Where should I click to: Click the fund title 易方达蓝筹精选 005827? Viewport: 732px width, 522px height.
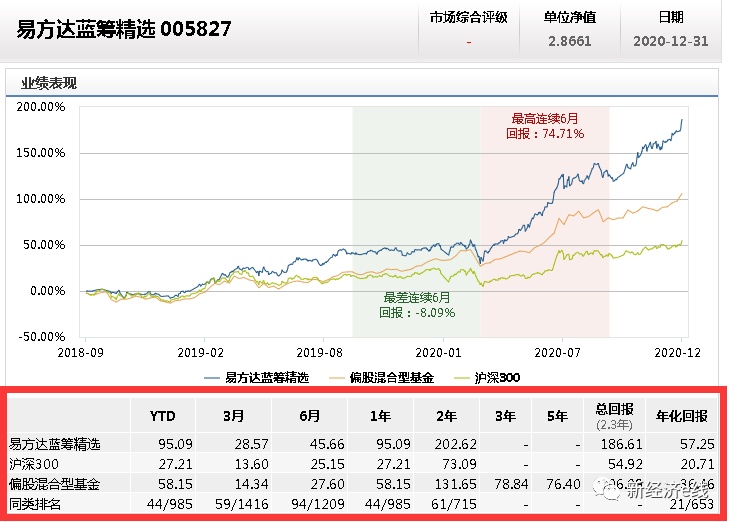(x=124, y=29)
